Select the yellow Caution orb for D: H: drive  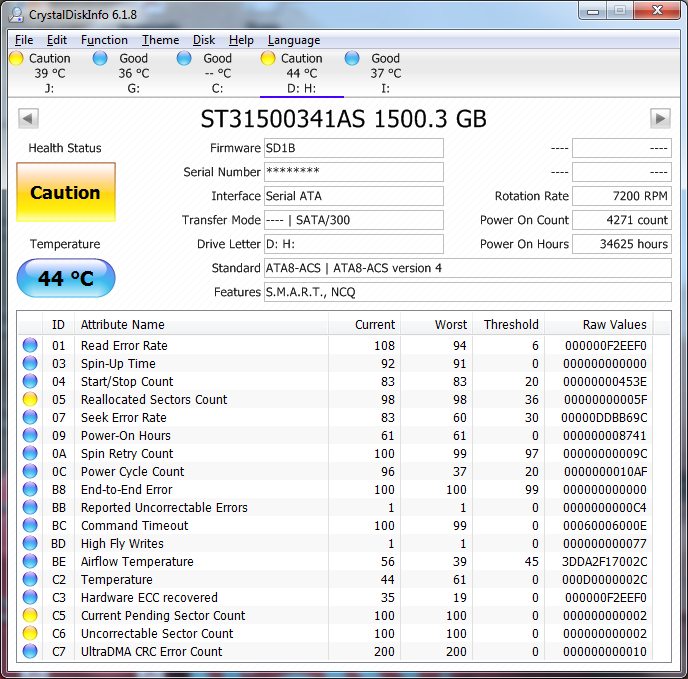[268, 58]
